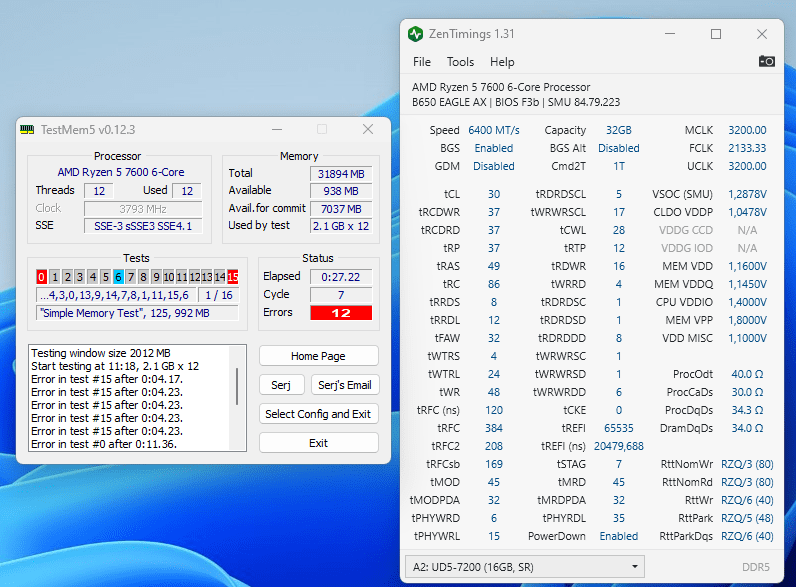Click the Threads value 12 field

coord(99,191)
